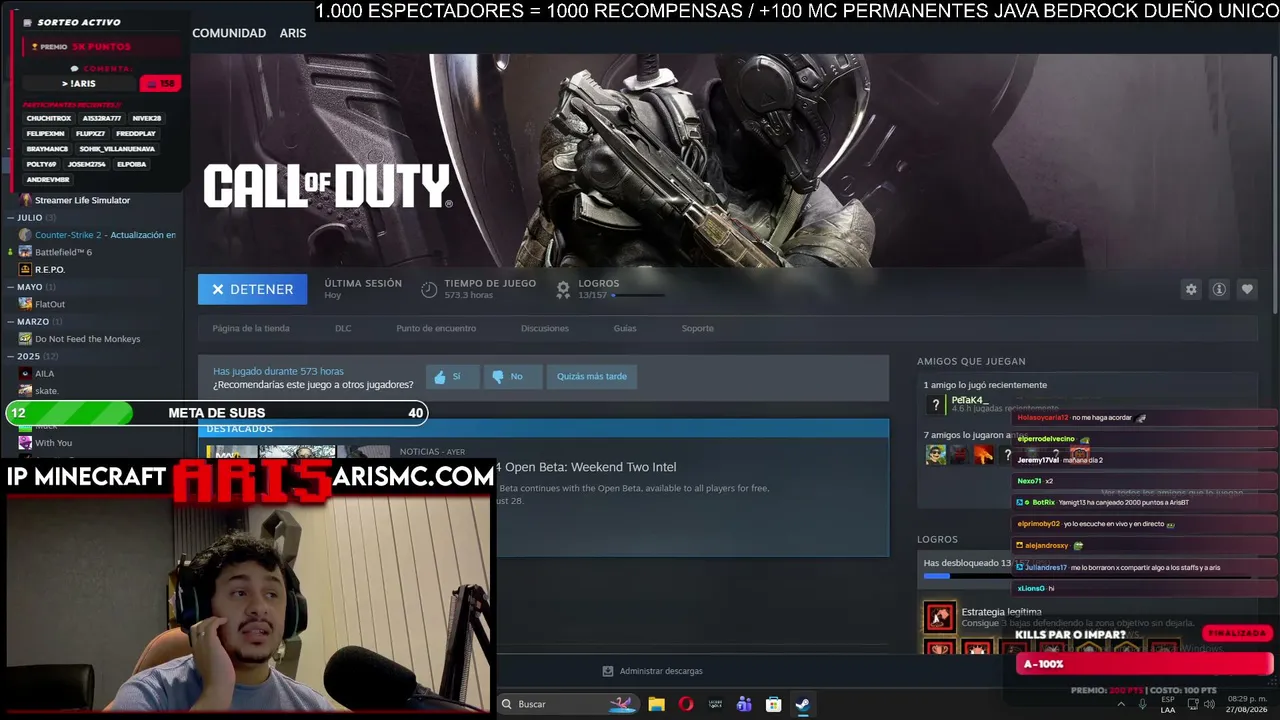Click first friend avatar with green cap
Viewport: 1280px width, 720px height.
[936, 455]
